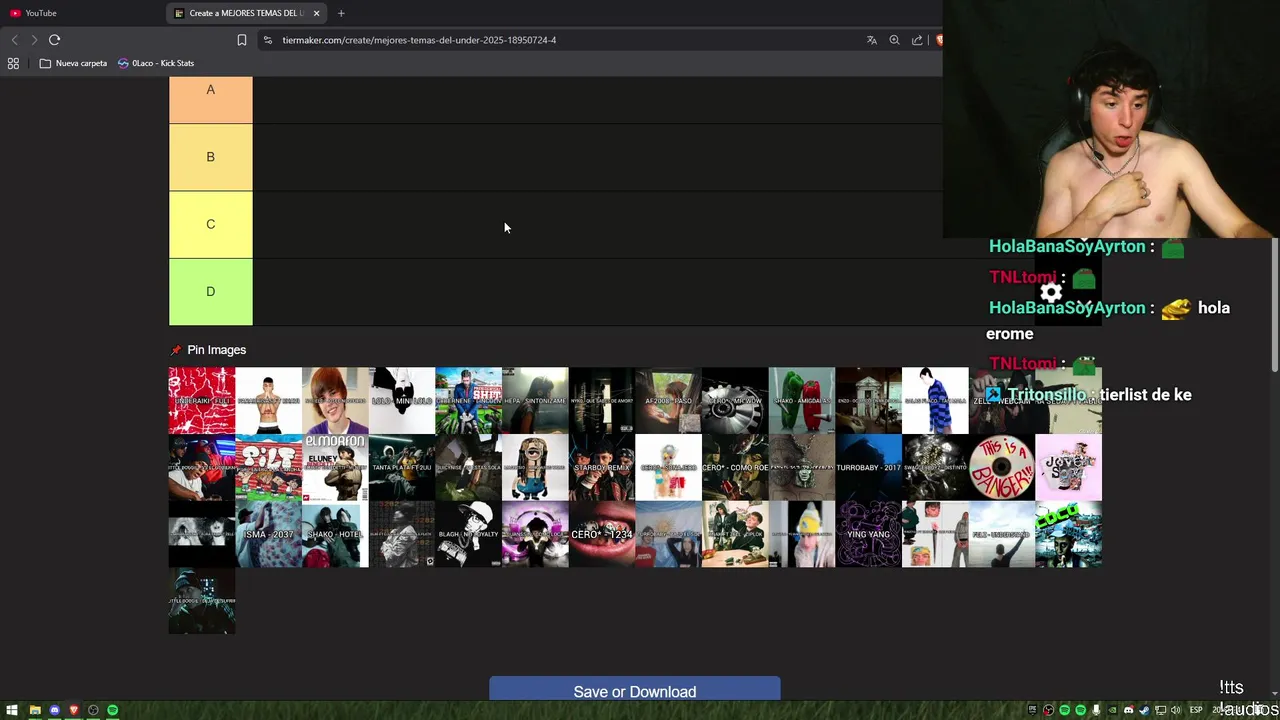Select the cartoon PILF cover thumbnail
The width and height of the screenshot is (1280, 720).
pyautogui.click(x=268, y=467)
